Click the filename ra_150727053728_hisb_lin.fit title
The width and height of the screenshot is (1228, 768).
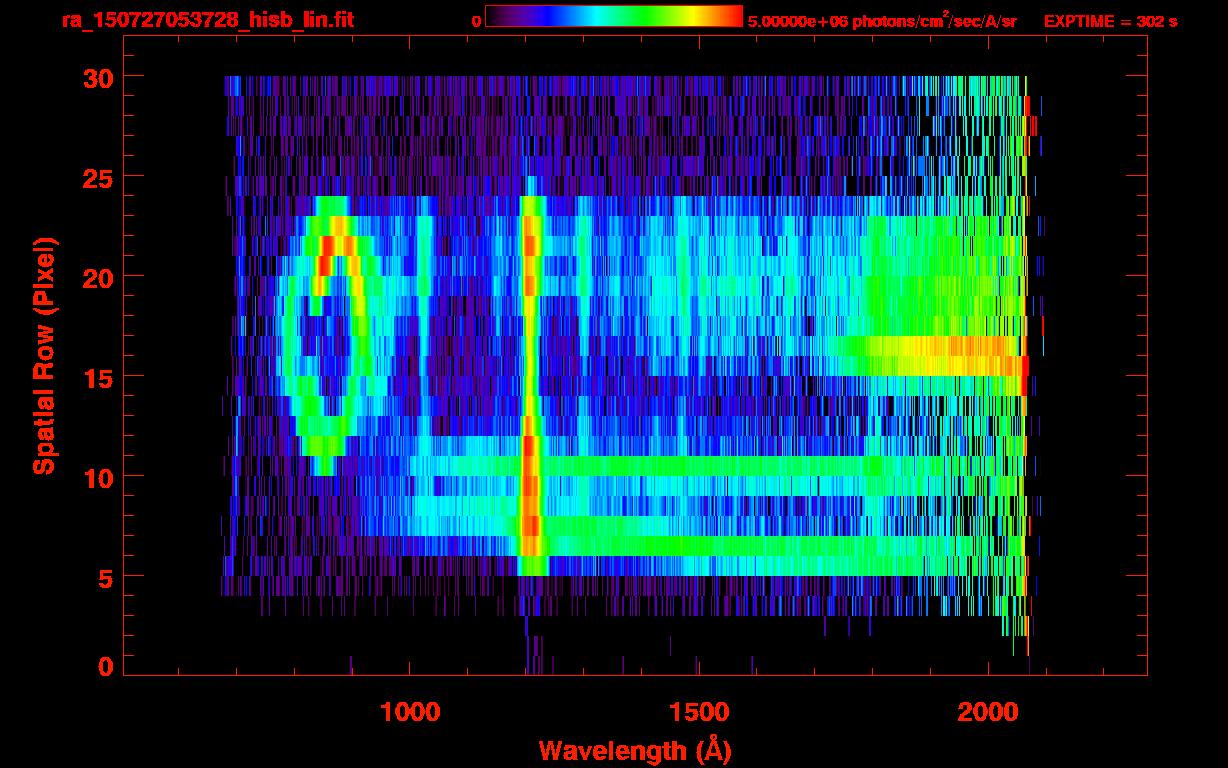point(206,21)
